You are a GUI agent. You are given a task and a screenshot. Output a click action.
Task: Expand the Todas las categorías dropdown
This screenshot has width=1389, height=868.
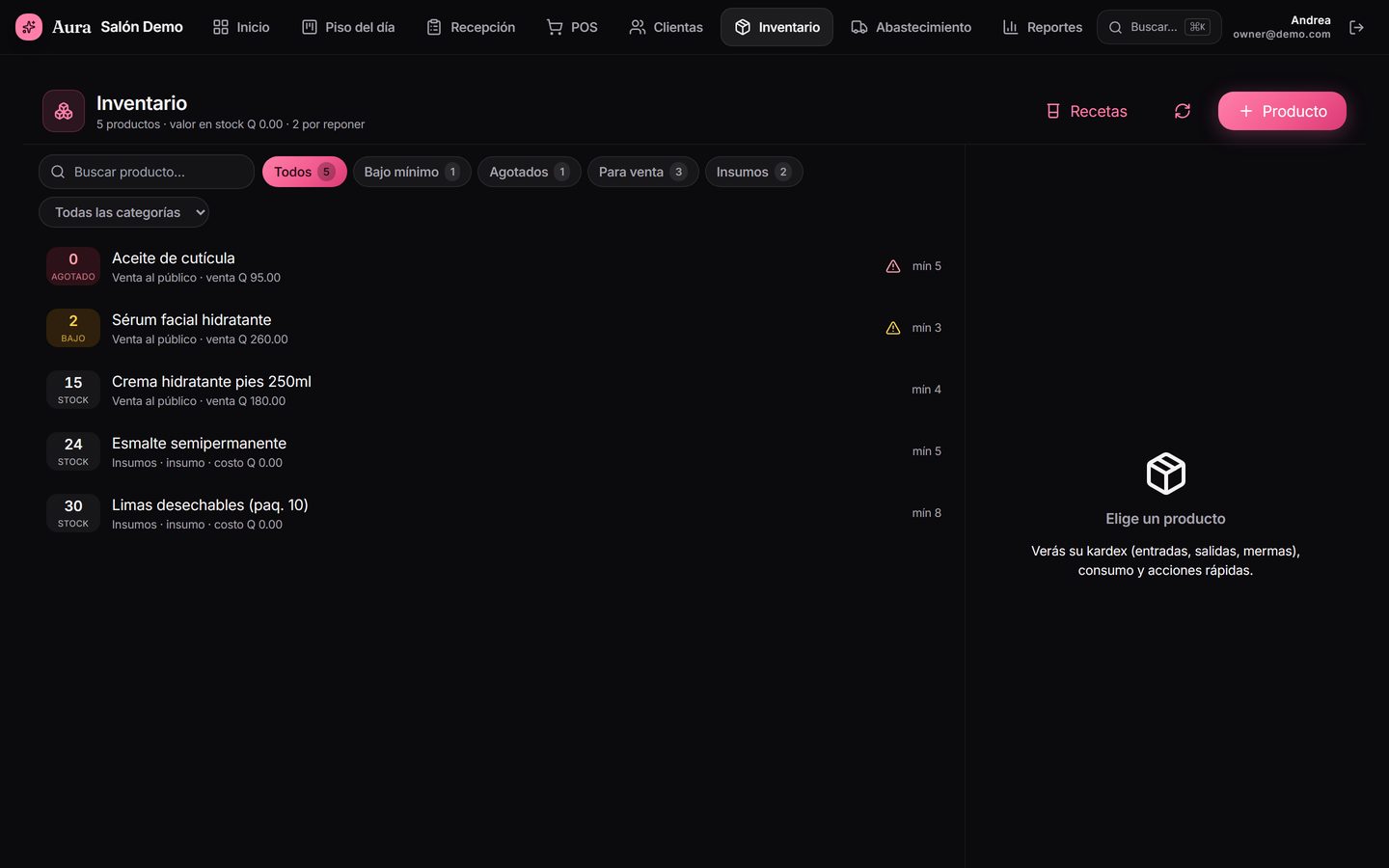(x=123, y=212)
